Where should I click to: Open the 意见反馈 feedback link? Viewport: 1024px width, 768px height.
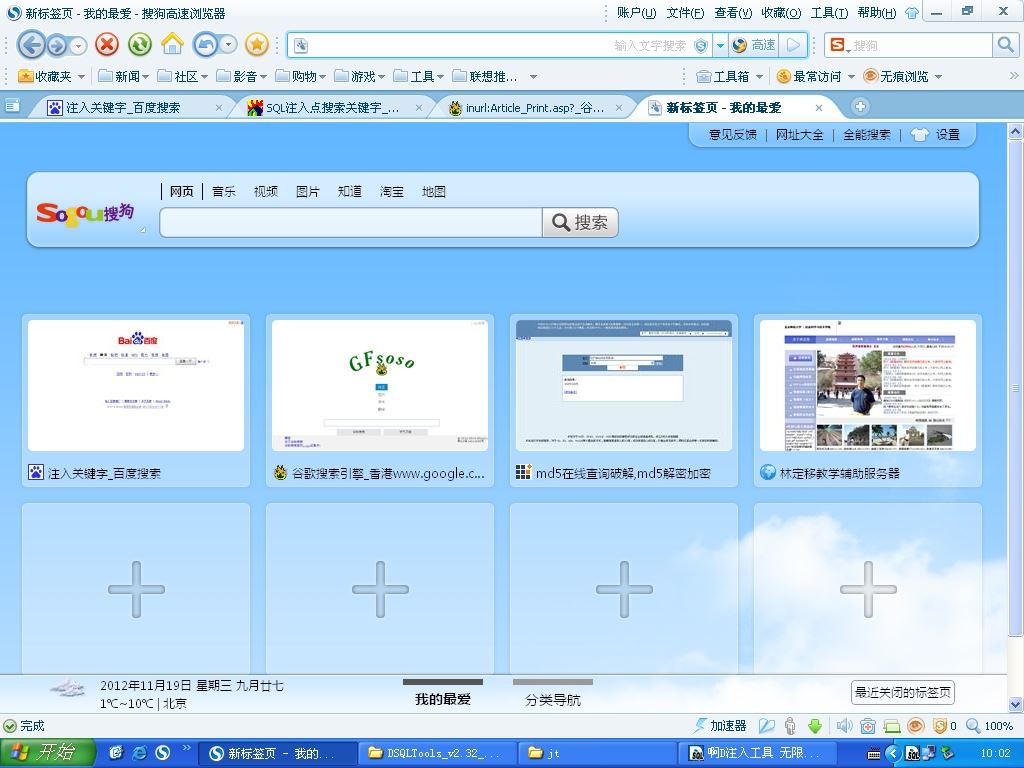733,135
